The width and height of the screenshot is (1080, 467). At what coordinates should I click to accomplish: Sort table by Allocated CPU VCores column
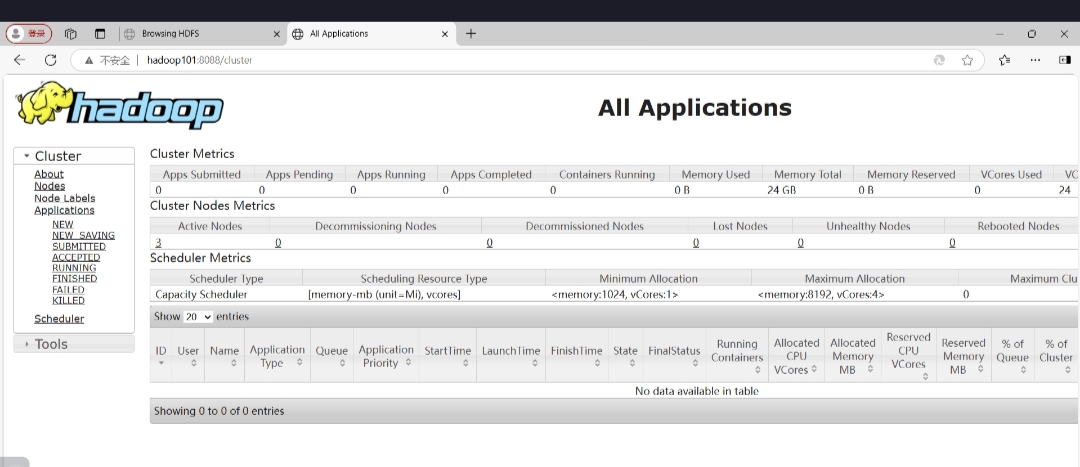pos(796,355)
